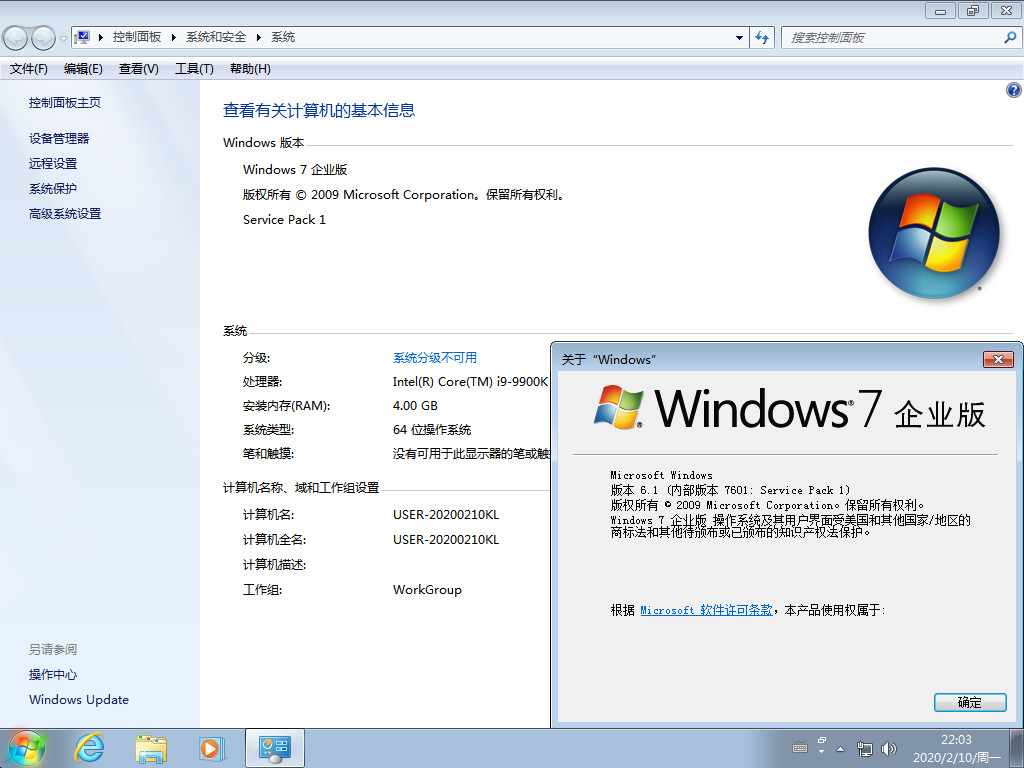Click the help question mark icon

(1012, 89)
